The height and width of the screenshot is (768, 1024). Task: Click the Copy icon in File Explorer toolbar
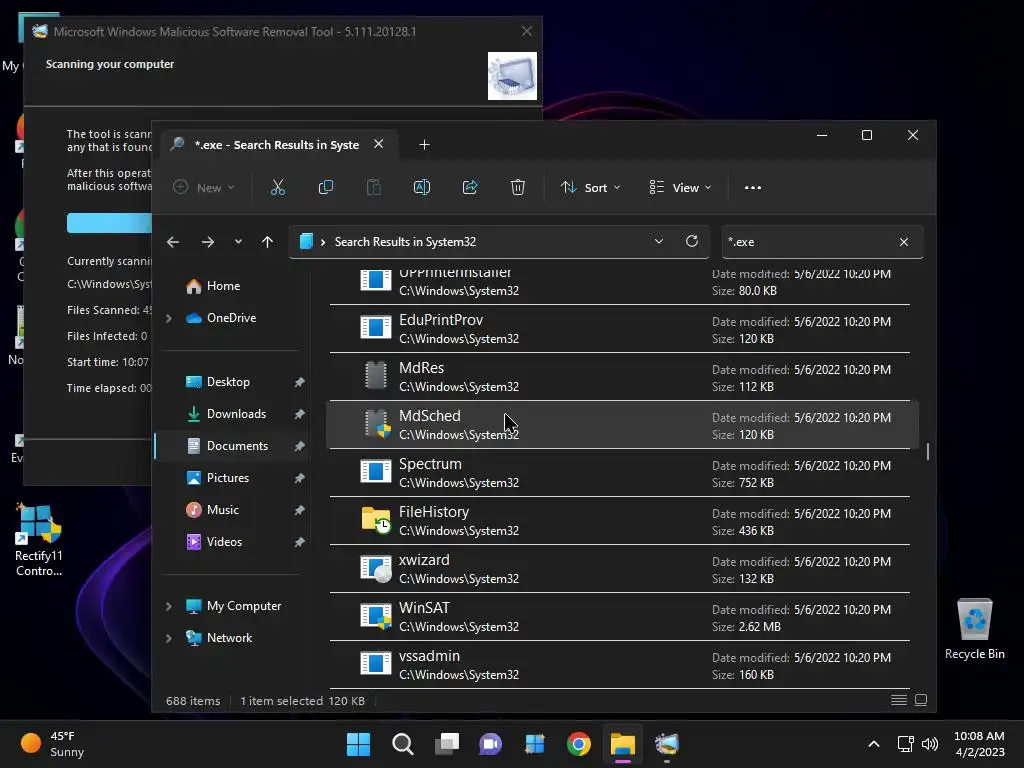325,187
